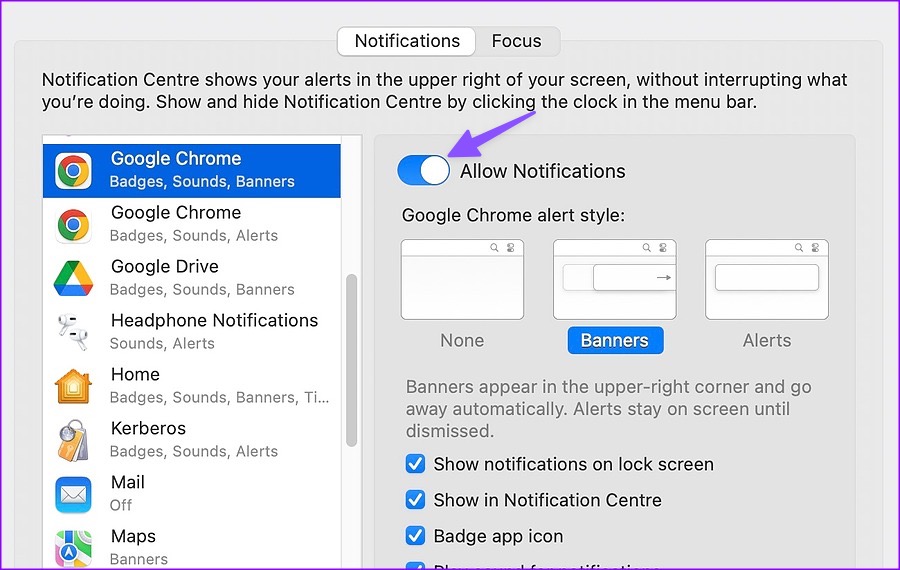Choose the Banners alert style thumbnail

(x=614, y=280)
